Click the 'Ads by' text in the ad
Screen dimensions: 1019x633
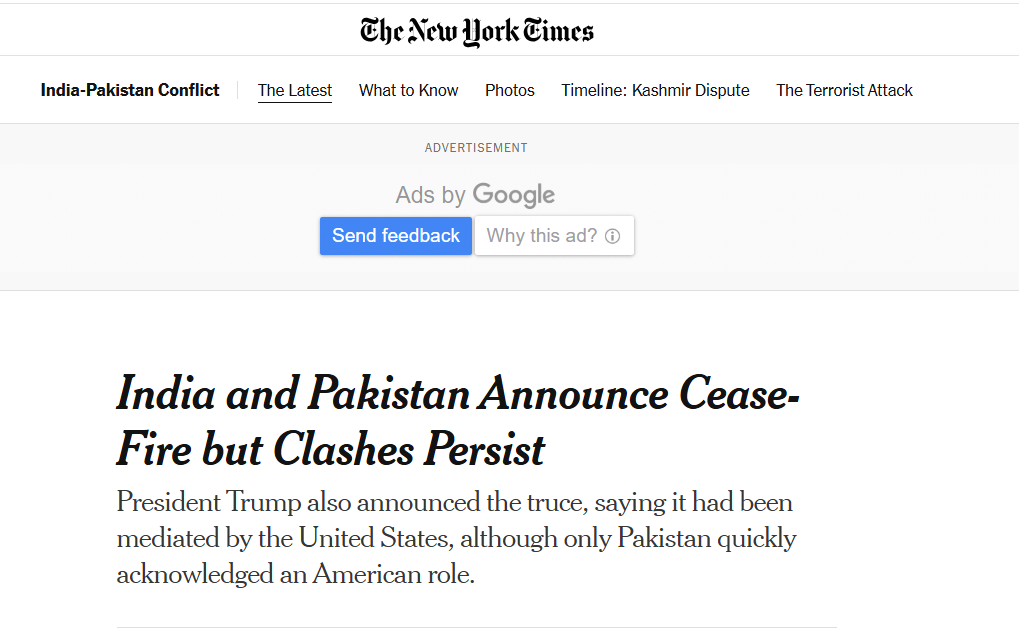(x=431, y=195)
